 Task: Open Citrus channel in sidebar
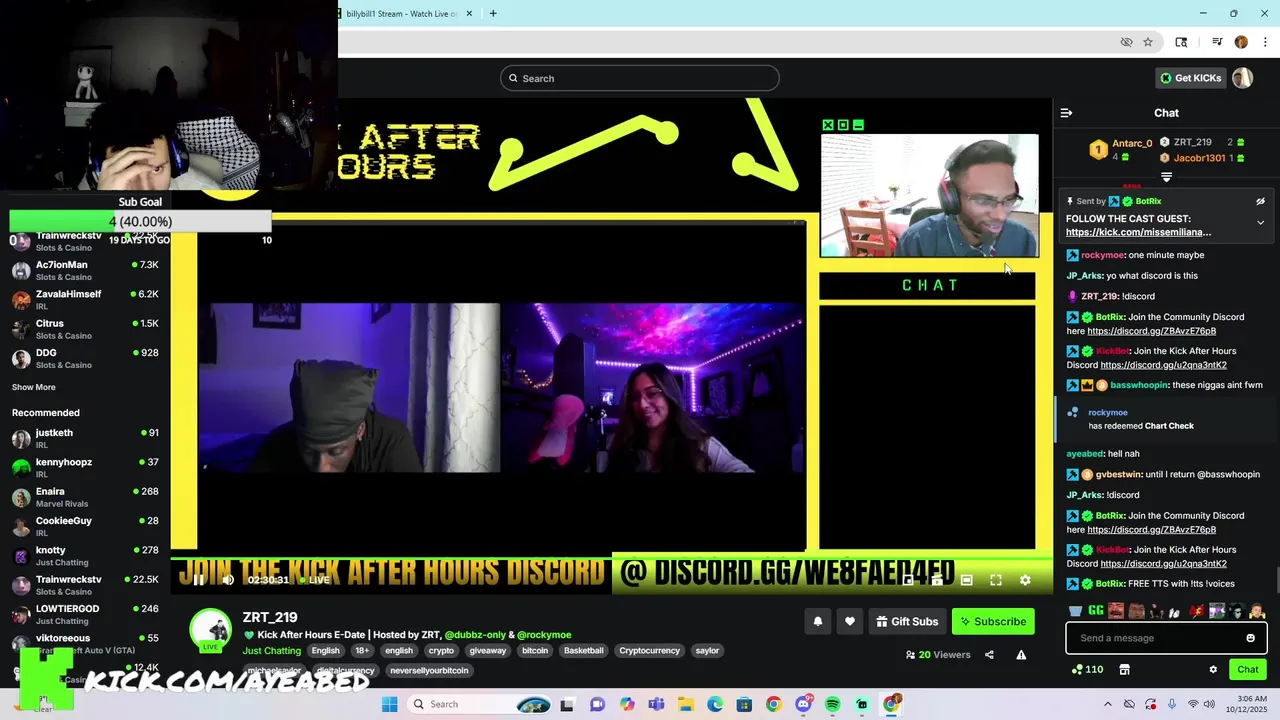coord(85,329)
